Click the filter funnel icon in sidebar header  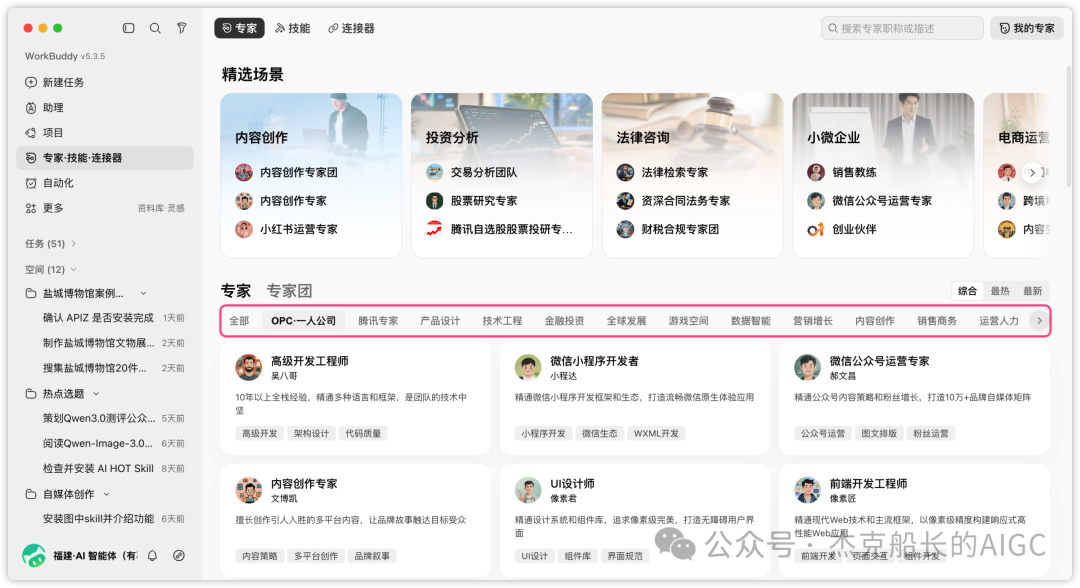pyautogui.click(x=181, y=28)
